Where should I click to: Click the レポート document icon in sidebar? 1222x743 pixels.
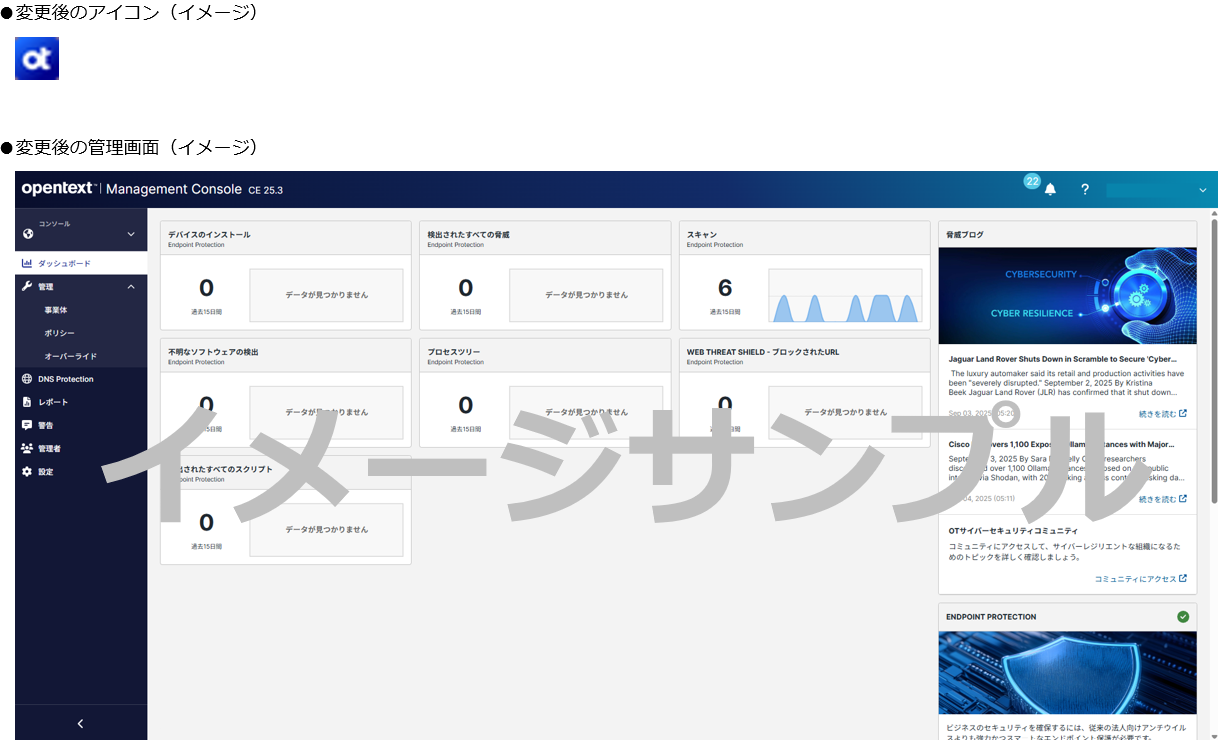[27, 402]
